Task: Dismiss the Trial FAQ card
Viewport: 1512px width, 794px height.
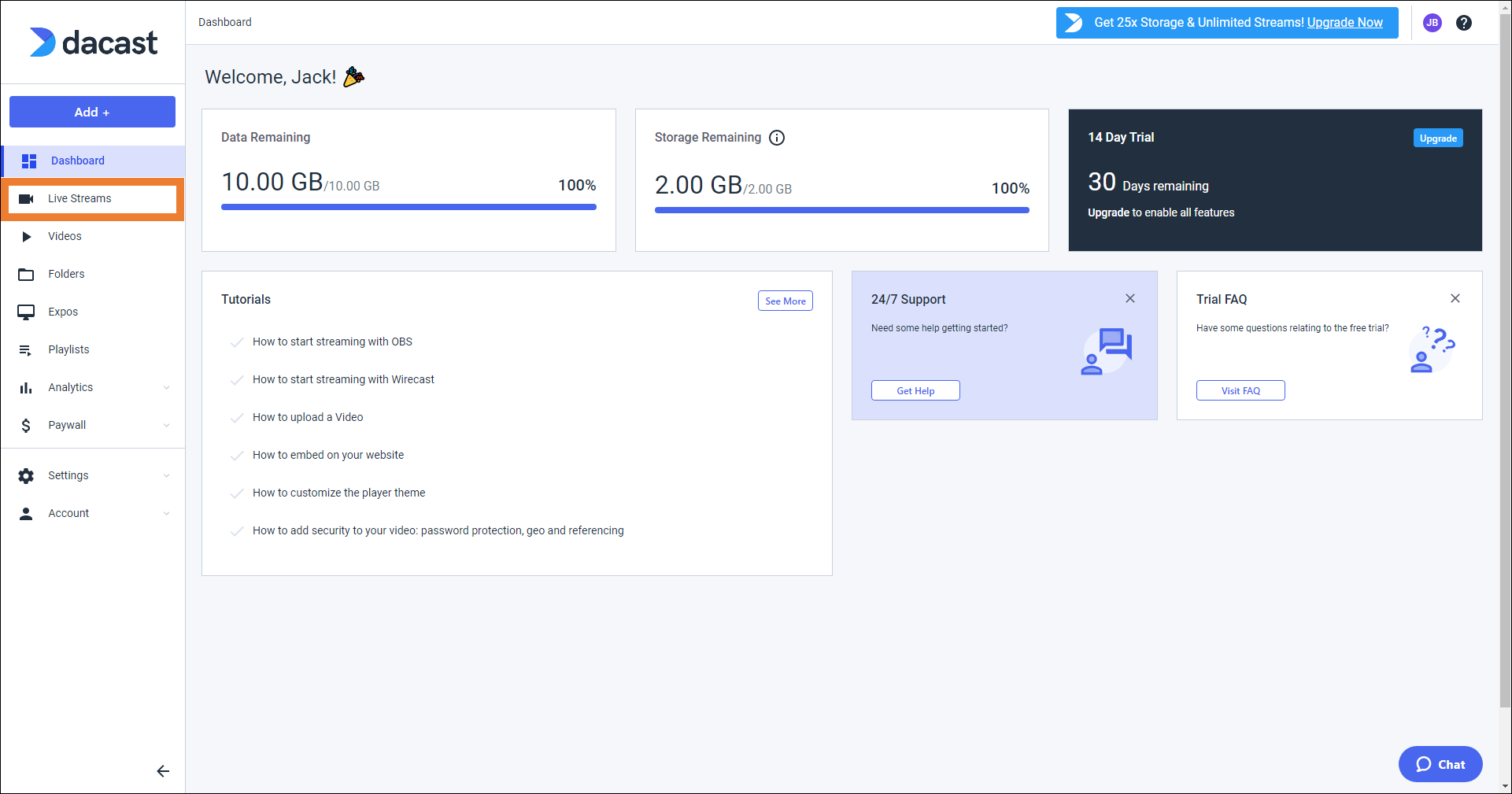Action: pyautogui.click(x=1455, y=298)
